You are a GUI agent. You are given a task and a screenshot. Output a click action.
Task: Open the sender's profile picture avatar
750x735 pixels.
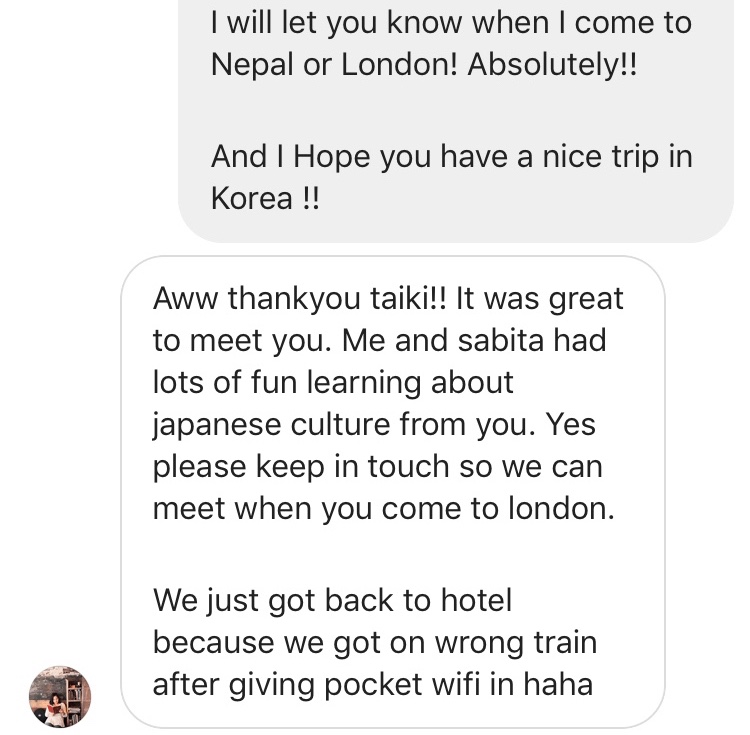(x=60, y=696)
